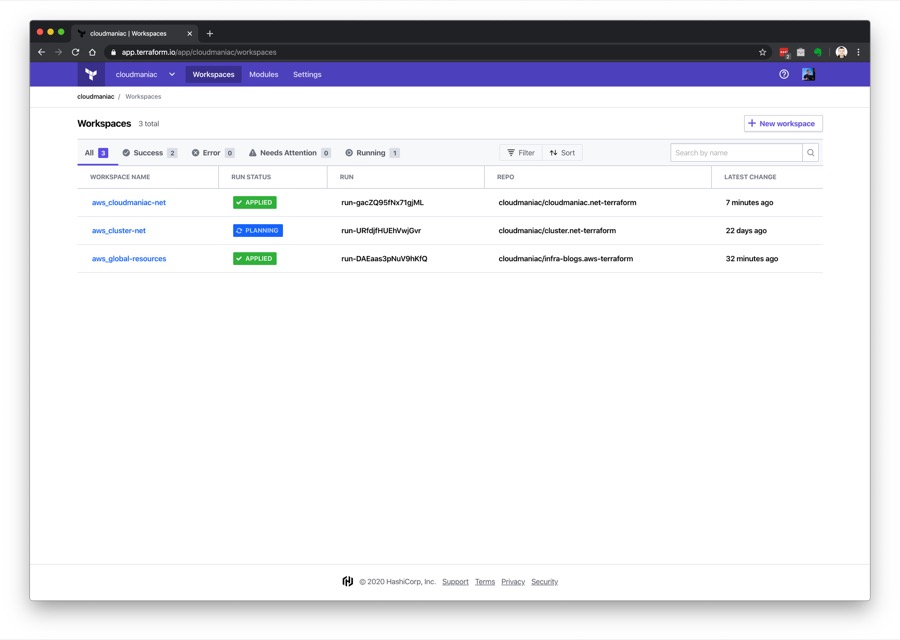Click repo cloudmaniac/cloudmaniac.net-terraform
Image resolution: width=900 pixels, height=640 pixels.
pyautogui.click(x=567, y=203)
